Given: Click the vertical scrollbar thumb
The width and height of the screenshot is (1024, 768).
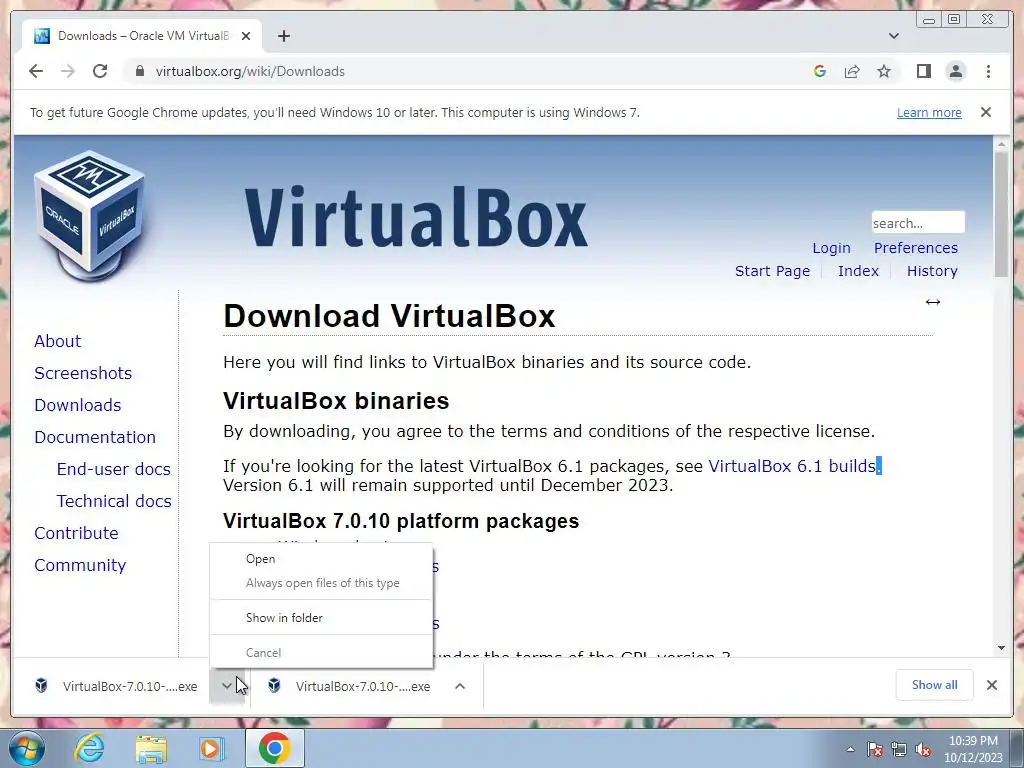Looking at the screenshot, I should [x=1001, y=214].
